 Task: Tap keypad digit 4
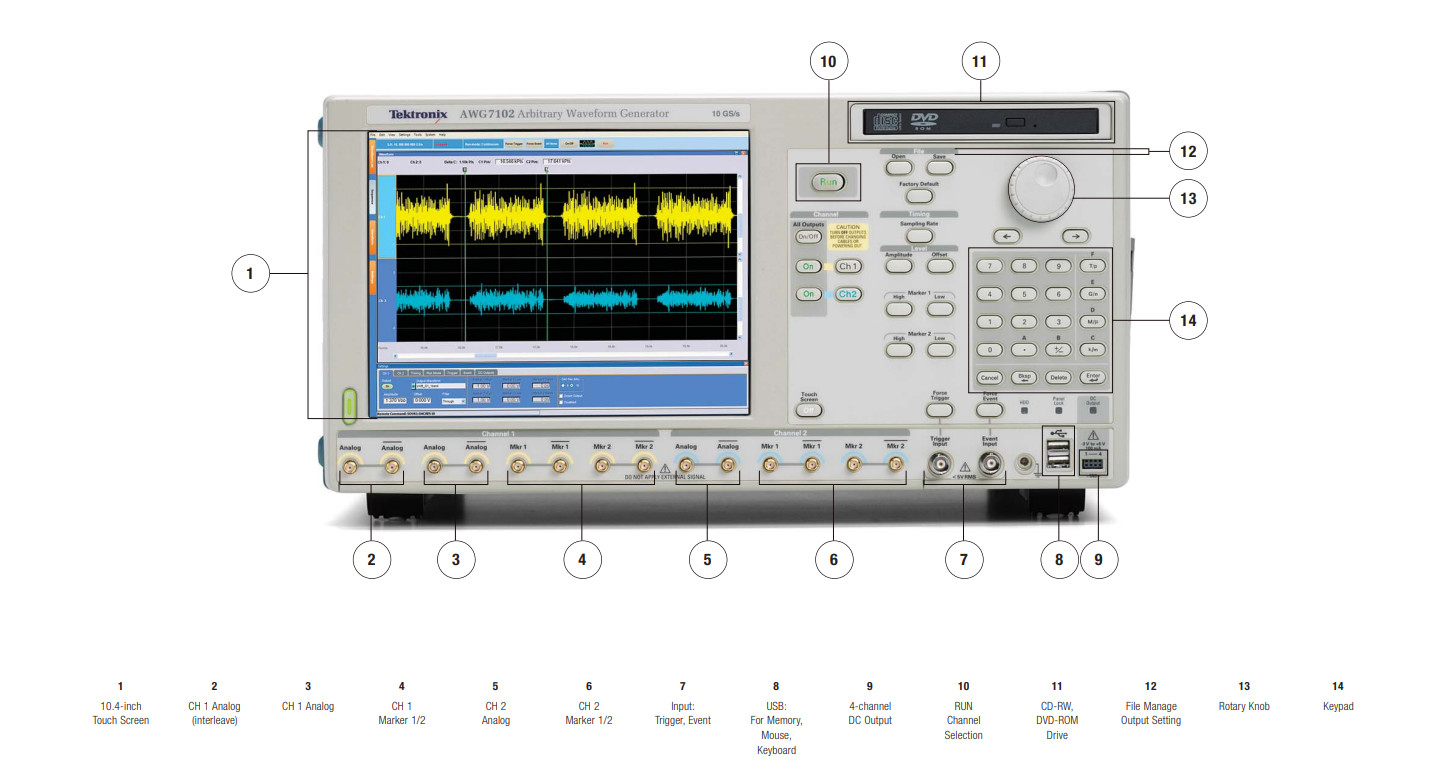click(x=989, y=294)
